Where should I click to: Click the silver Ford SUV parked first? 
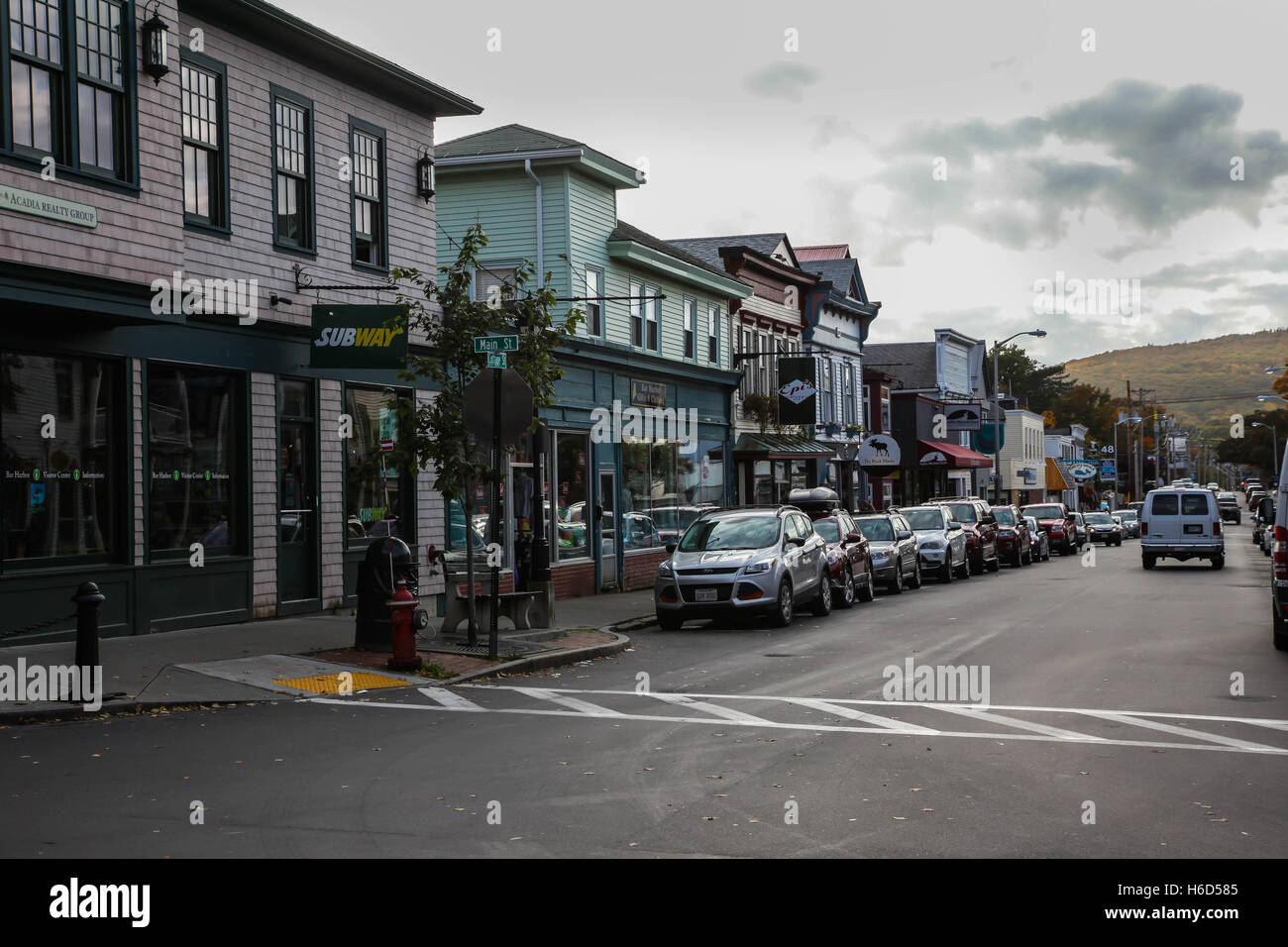(742, 568)
